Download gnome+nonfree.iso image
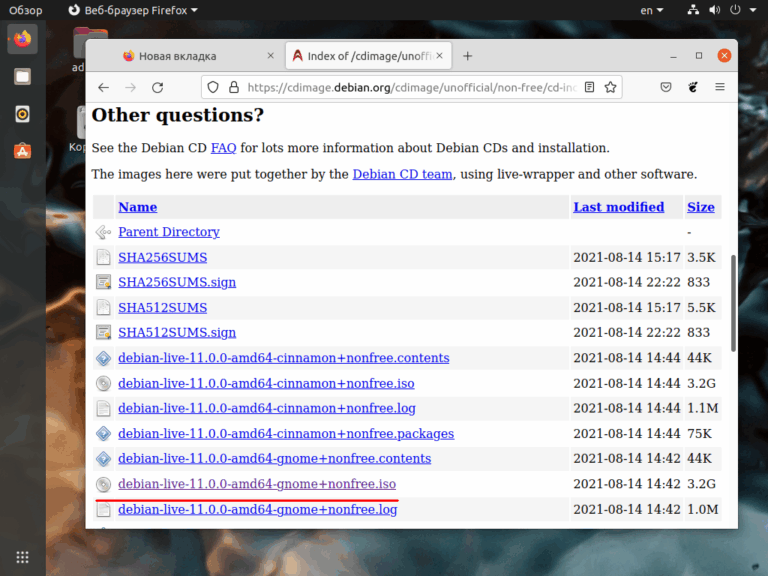Viewport: 768px width, 576px height. point(257,484)
